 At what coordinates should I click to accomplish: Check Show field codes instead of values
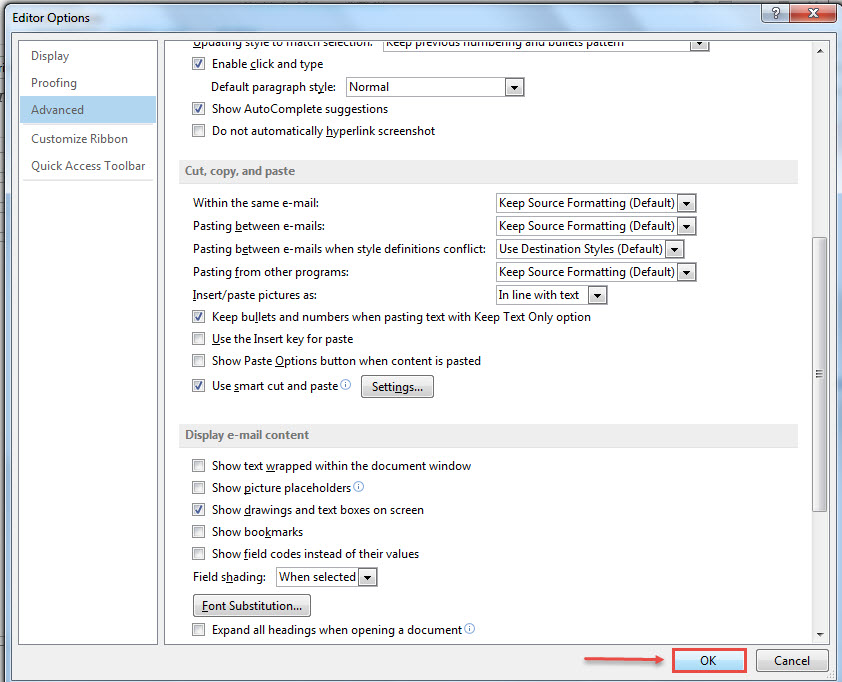[199, 554]
